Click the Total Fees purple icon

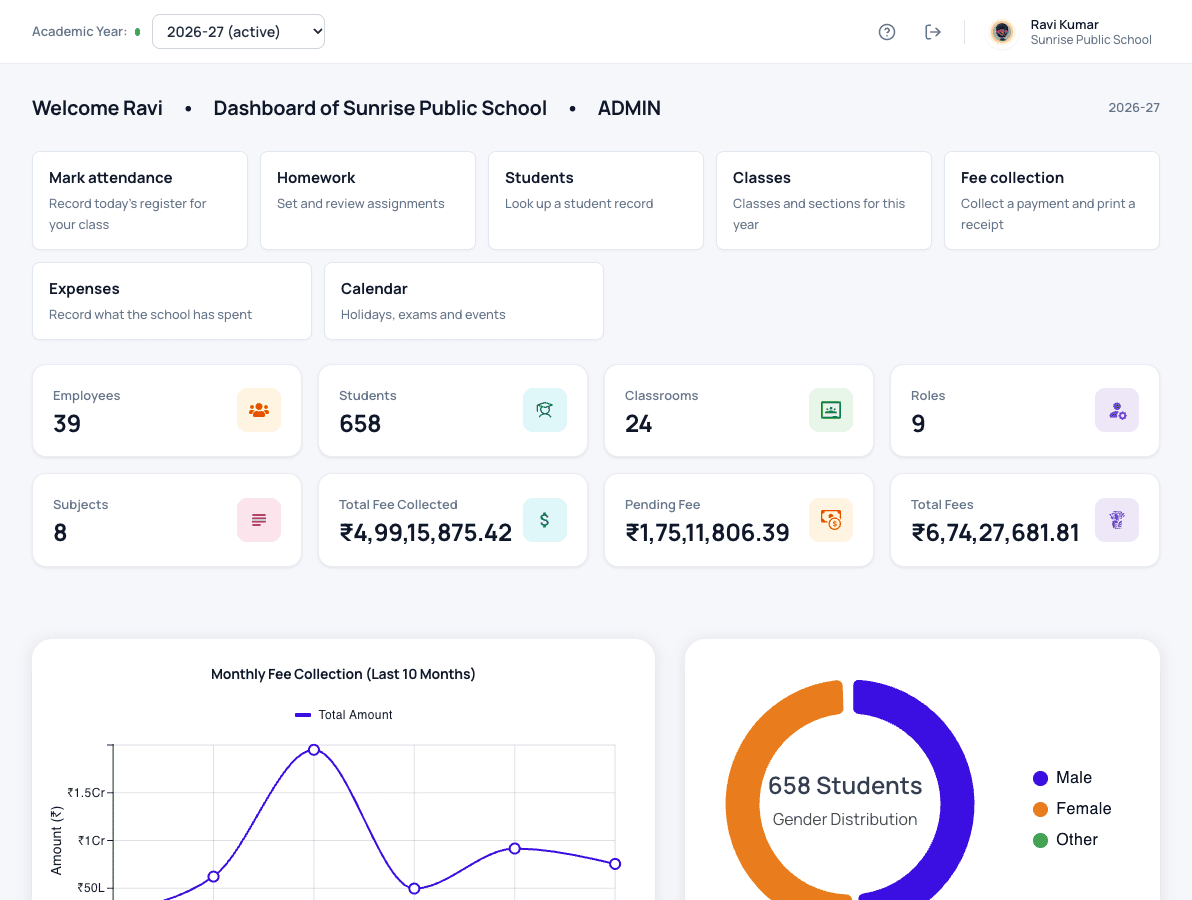pyautogui.click(x=1117, y=520)
